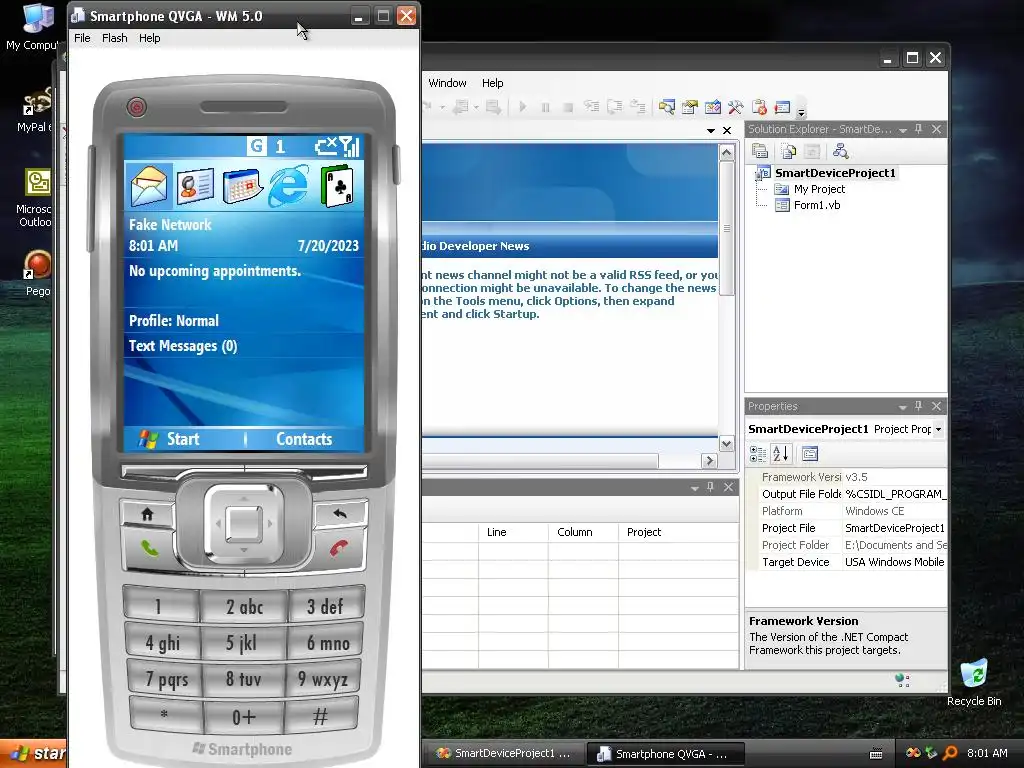
Task: Click start page scroll down arrow
Action: tap(726, 443)
